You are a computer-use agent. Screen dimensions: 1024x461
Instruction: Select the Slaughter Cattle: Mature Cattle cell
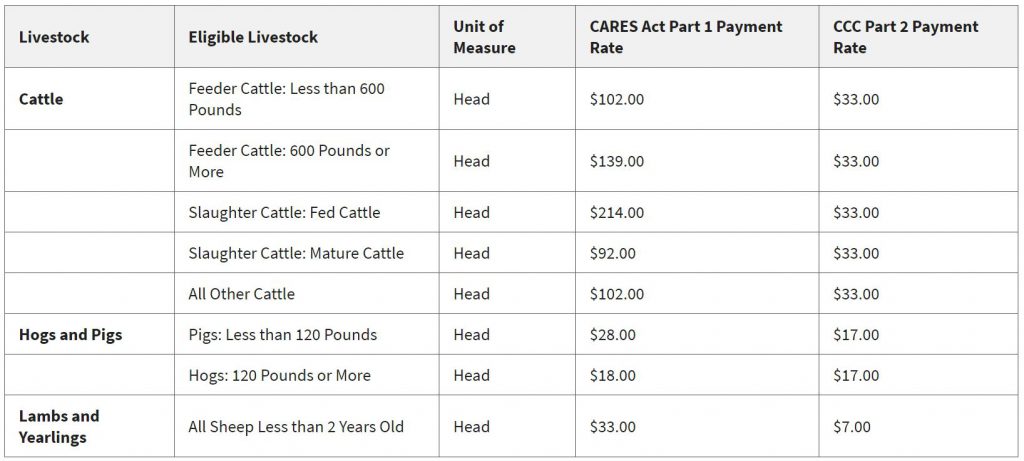click(296, 253)
